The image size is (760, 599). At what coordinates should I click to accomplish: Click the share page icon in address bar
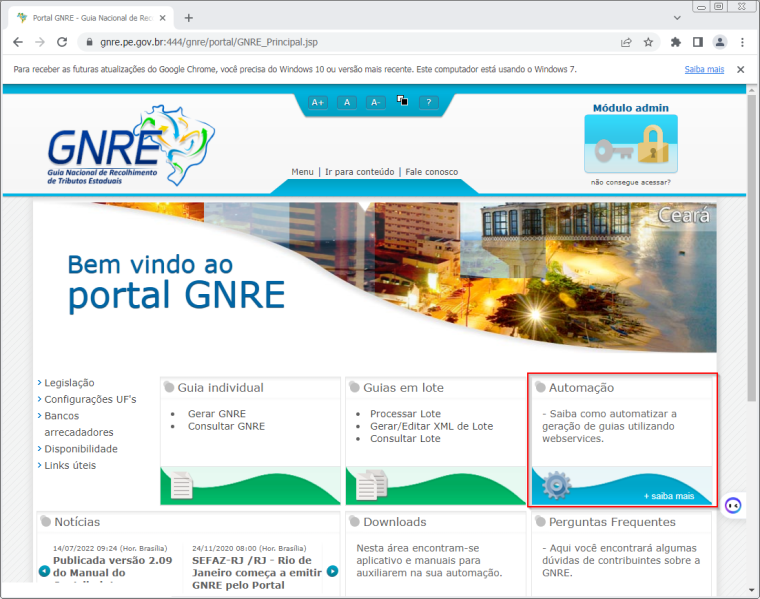626,42
